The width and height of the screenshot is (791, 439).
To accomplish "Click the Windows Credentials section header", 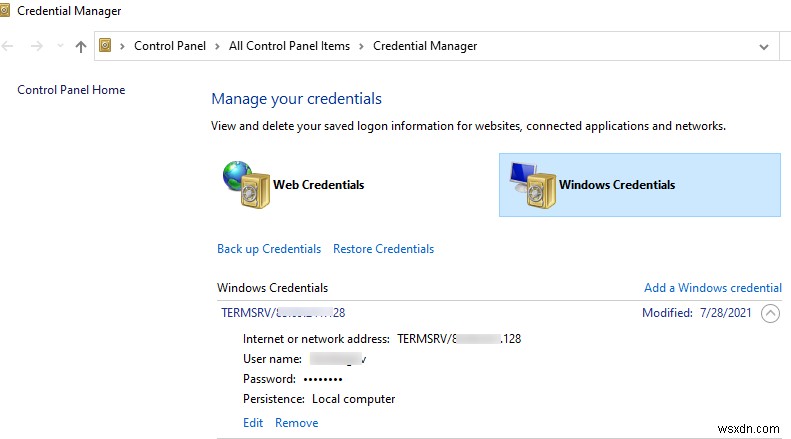I will coord(272,288).
